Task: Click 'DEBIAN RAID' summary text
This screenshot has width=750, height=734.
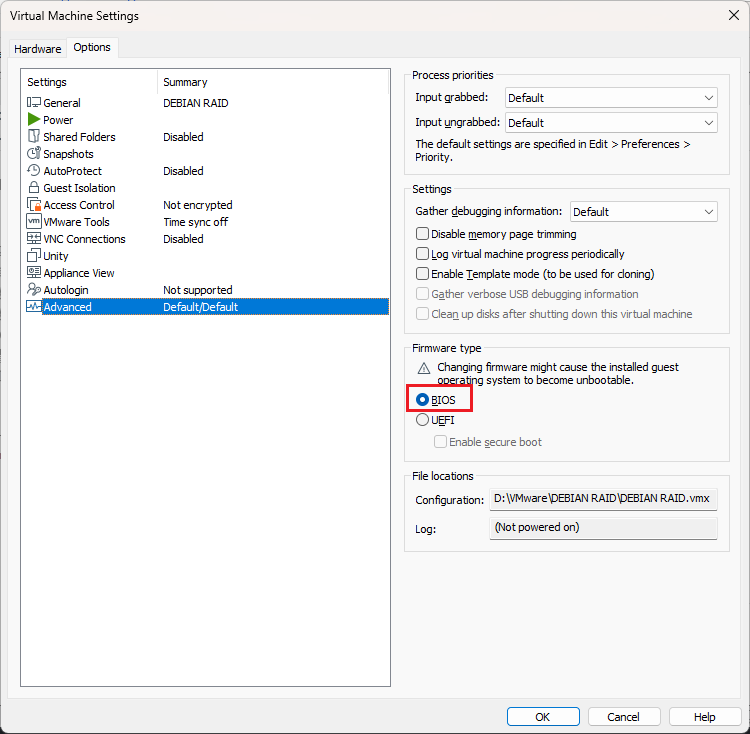Action: (x=196, y=103)
